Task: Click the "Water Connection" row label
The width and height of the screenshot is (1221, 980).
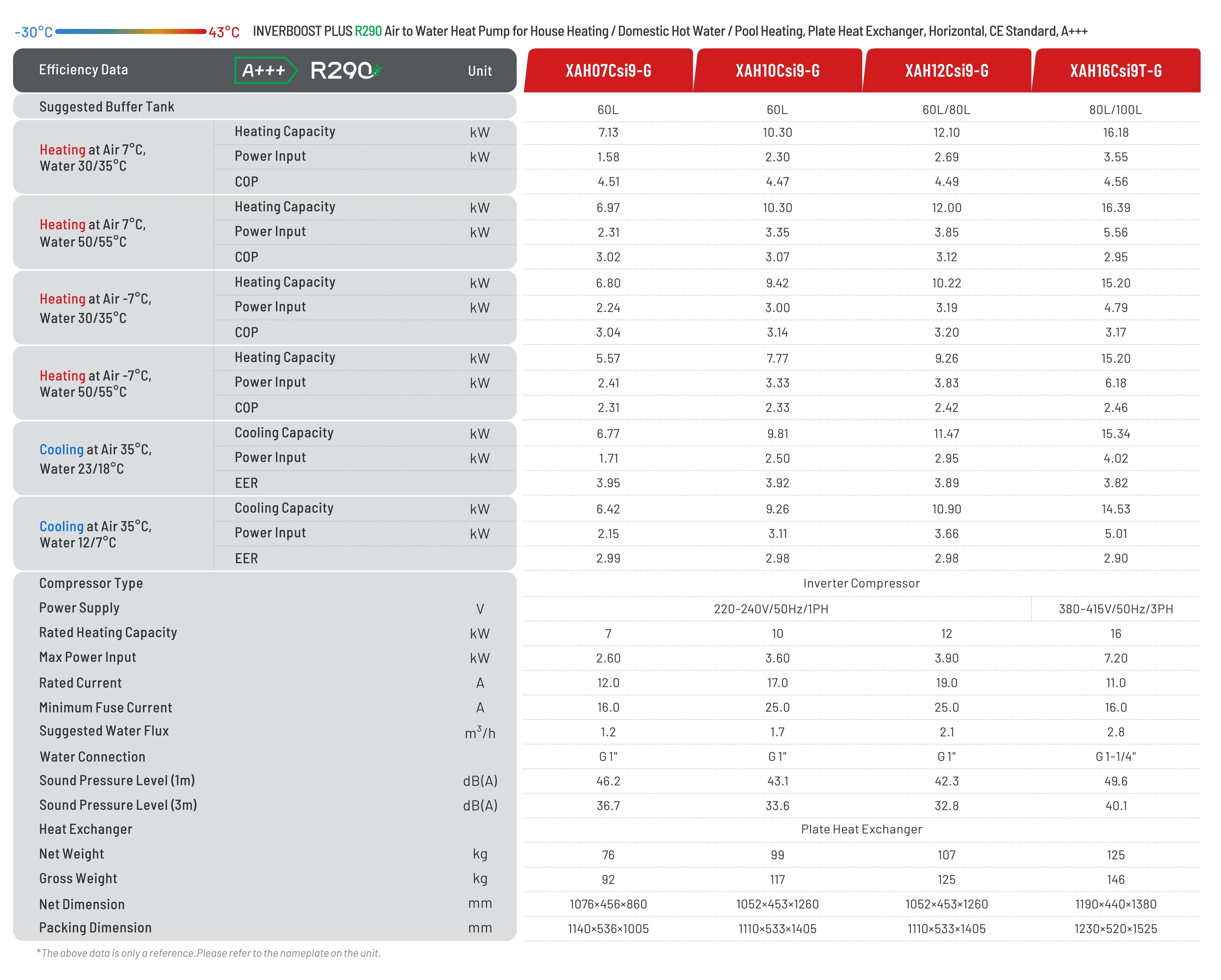Action: [92, 757]
